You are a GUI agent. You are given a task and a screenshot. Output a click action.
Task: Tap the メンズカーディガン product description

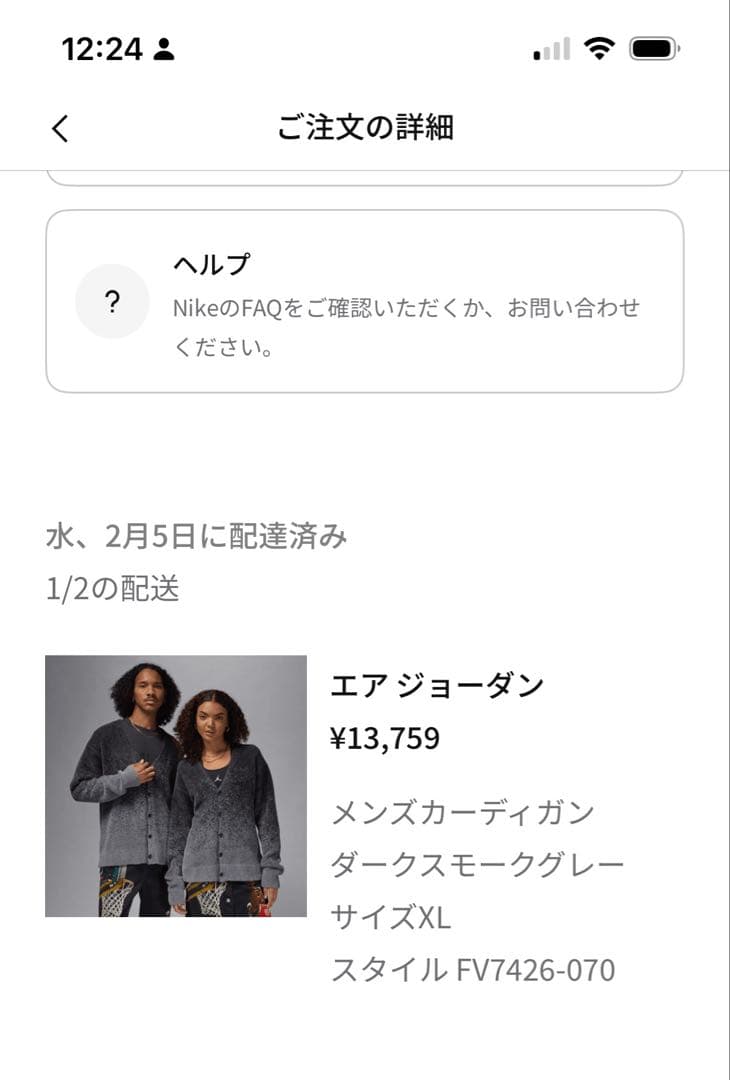click(x=463, y=812)
